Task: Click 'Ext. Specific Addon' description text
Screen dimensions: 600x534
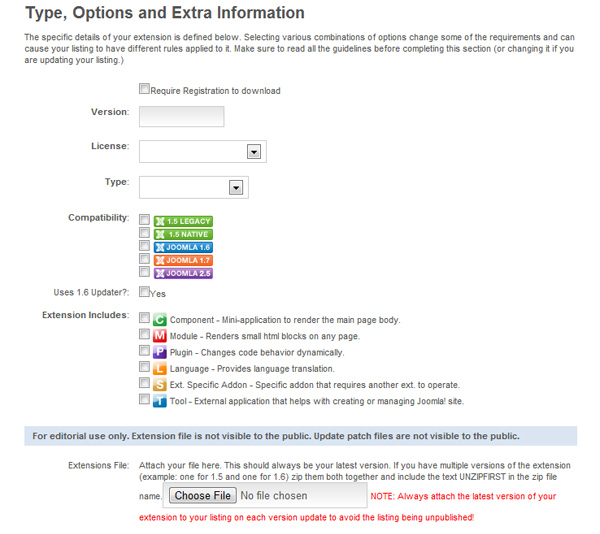Action: 315,385
